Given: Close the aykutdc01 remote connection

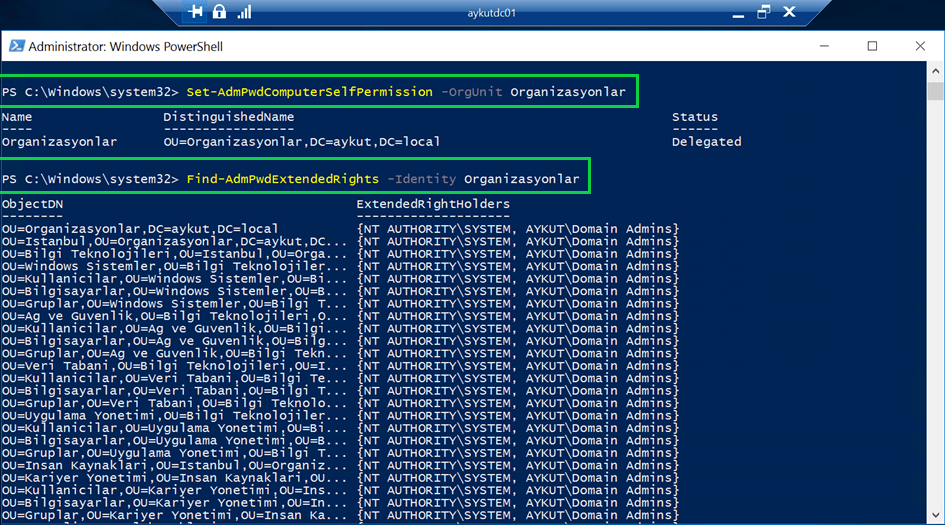Looking at the screenshot, I should 790,12.
